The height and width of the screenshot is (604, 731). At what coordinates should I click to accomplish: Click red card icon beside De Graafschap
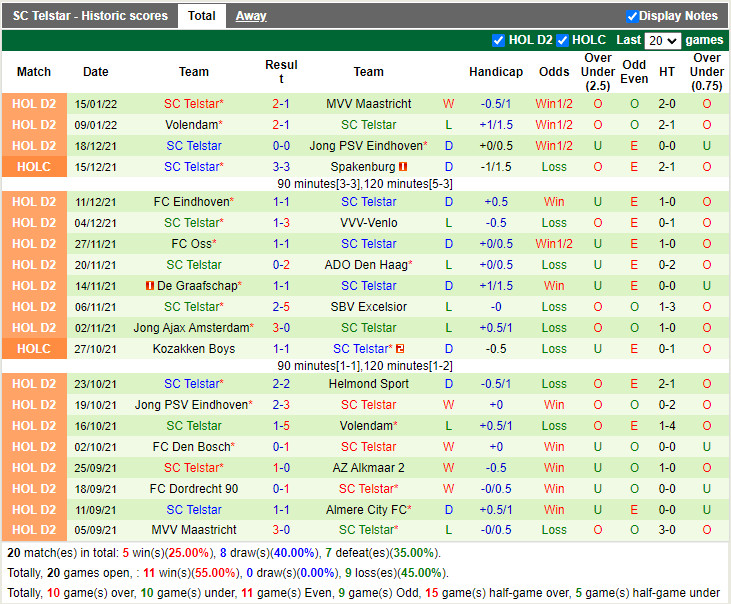click(150, 285)
